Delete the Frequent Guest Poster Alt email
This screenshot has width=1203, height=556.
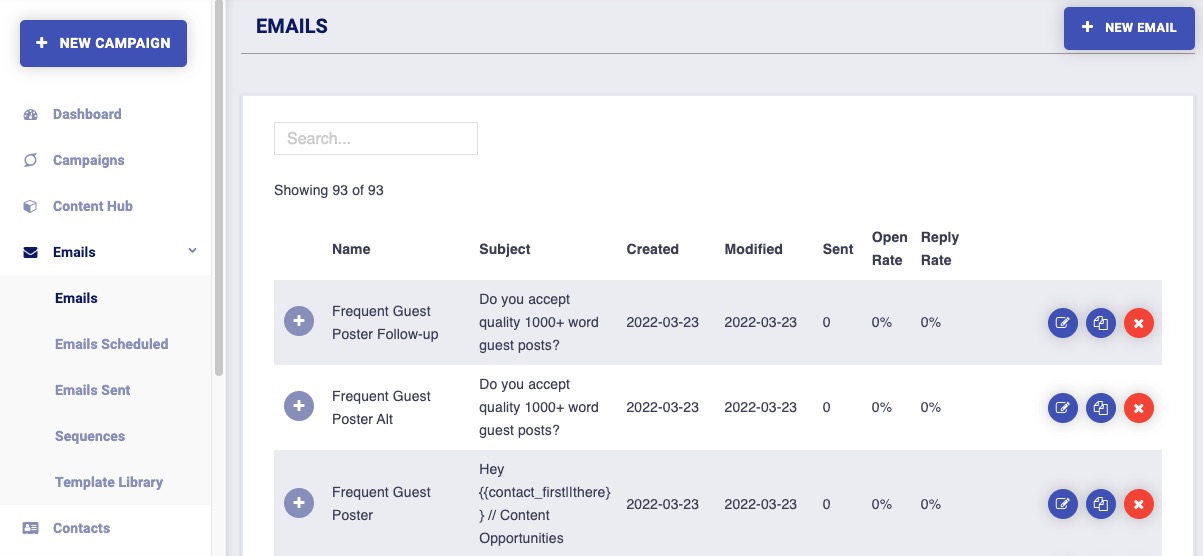tap(1139, 408)
